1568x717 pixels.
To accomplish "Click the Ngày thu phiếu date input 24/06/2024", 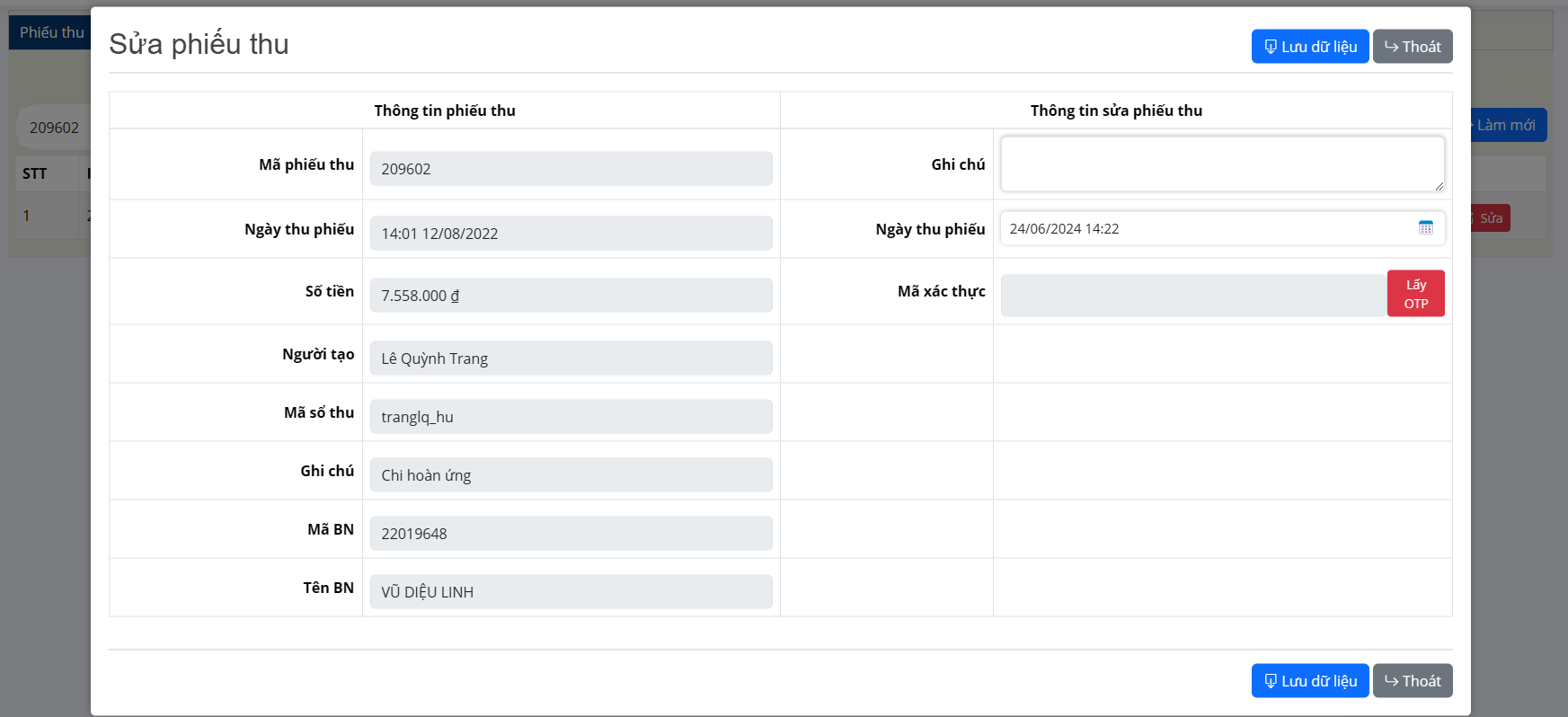I will (1204, 229).
